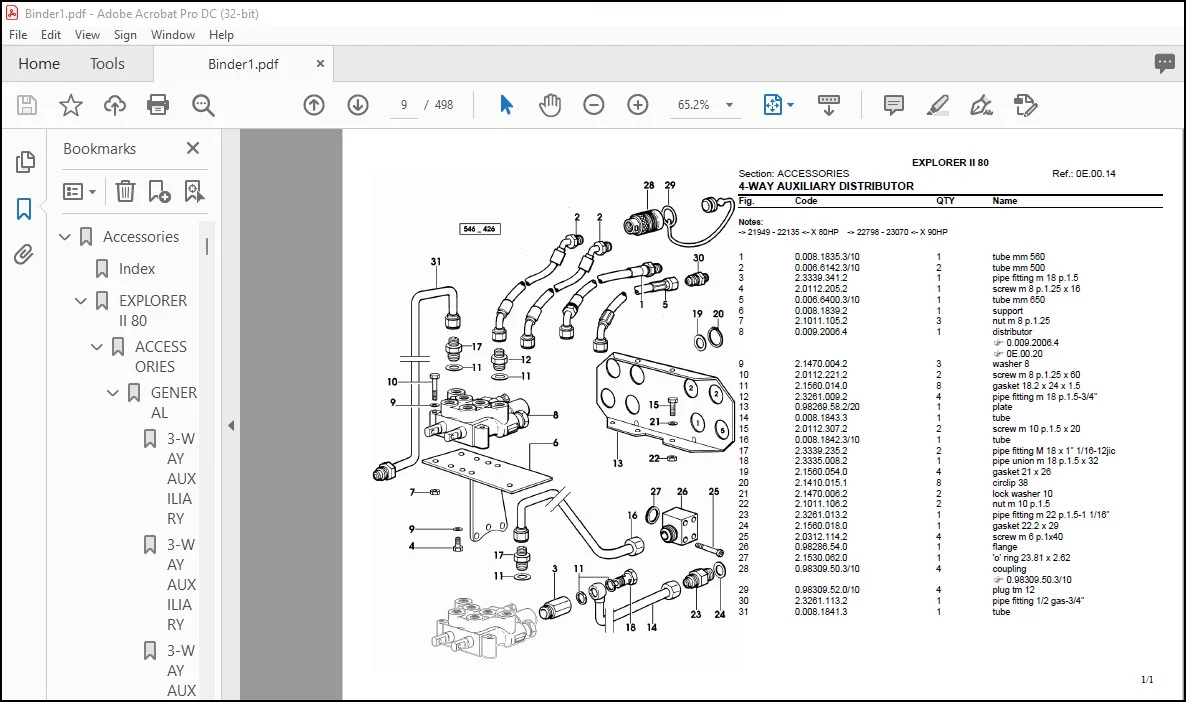1186x702 pixels.
Task: Open Page Thumbnails panel icon
Action: pyautogui.click(x=25, y=161)
